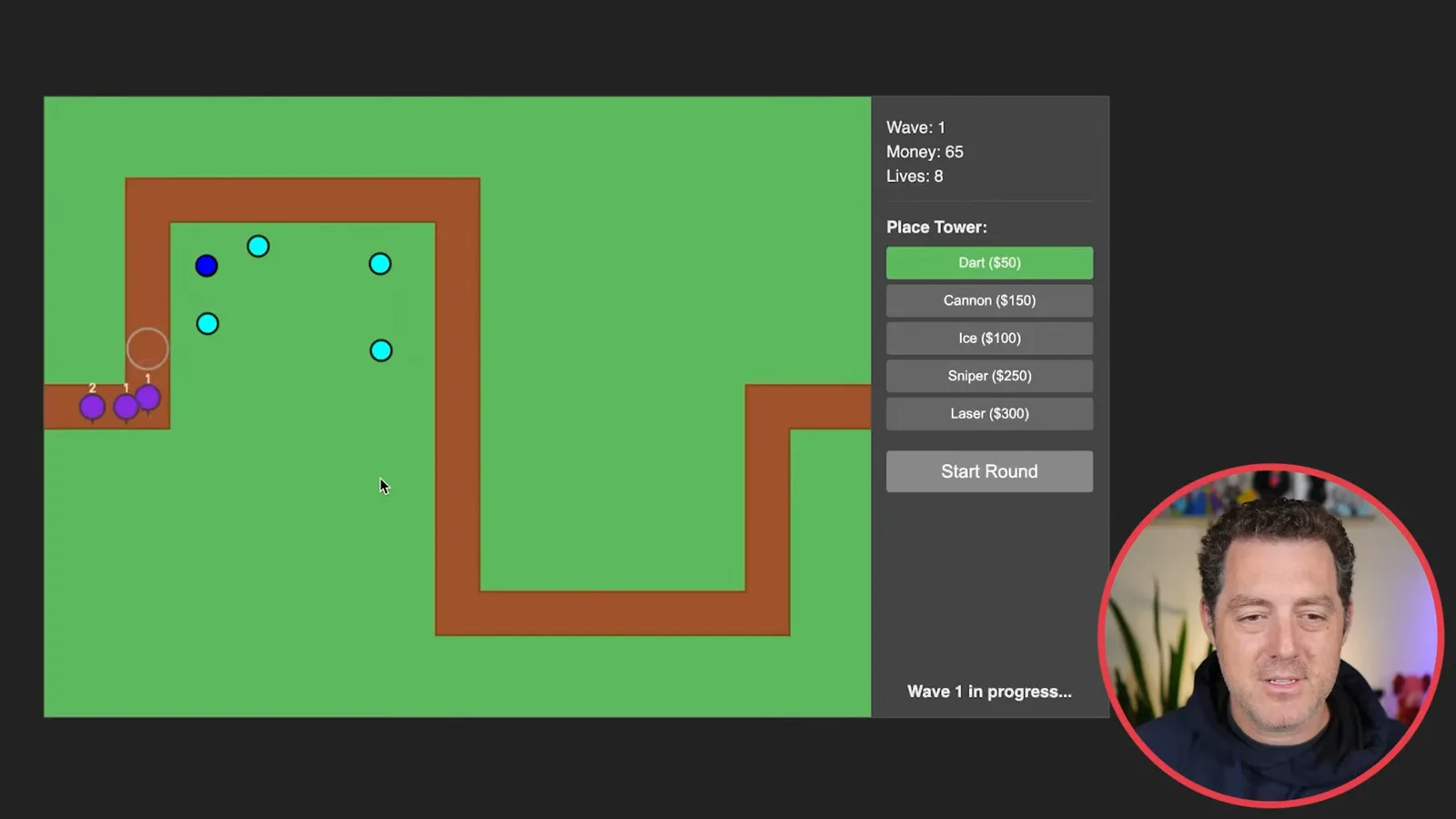Click the 'Lives: 8' text
The width and height of the screenshot is (1456, 819).
[x=915, y=177]
